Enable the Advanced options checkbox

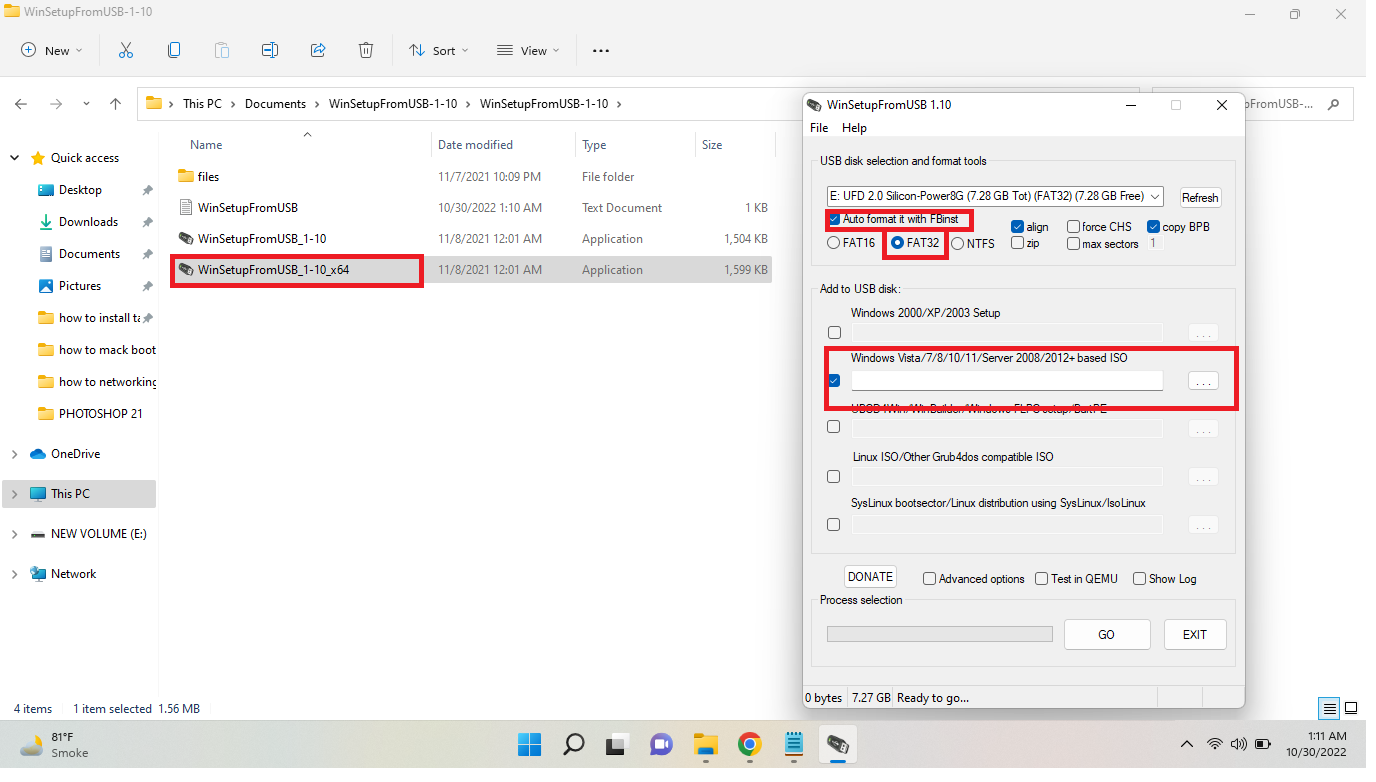pyautogui.click(x=929, y=579)
